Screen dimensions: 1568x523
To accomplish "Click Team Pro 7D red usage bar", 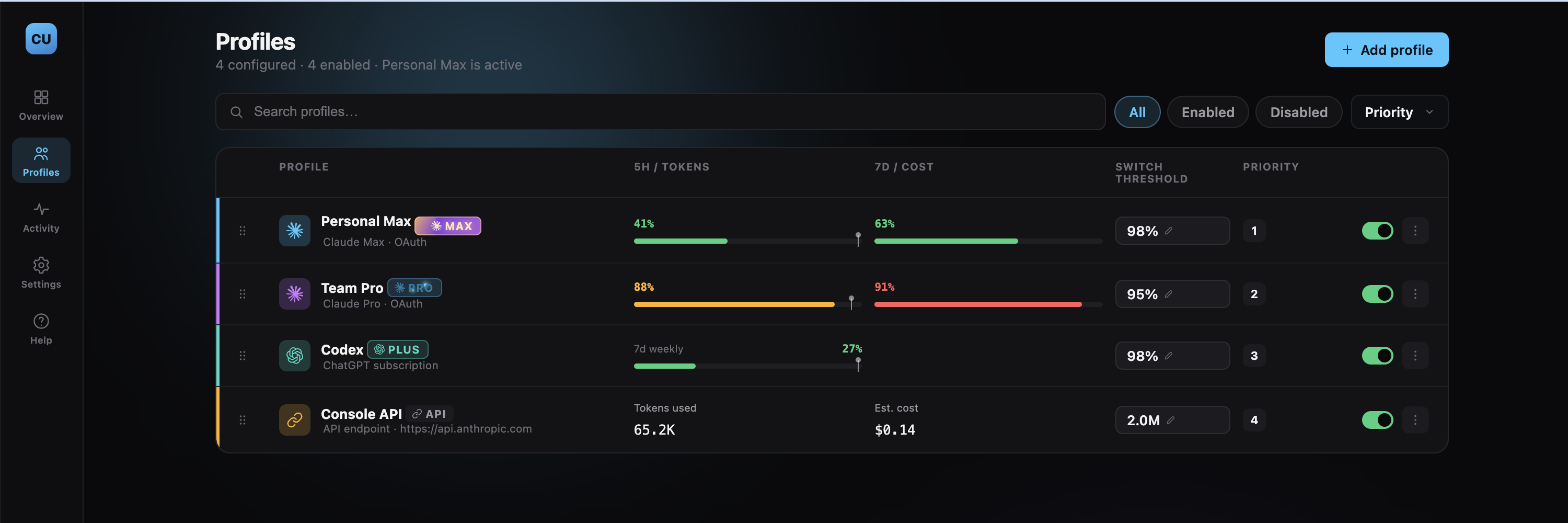I will coord(987,304).
